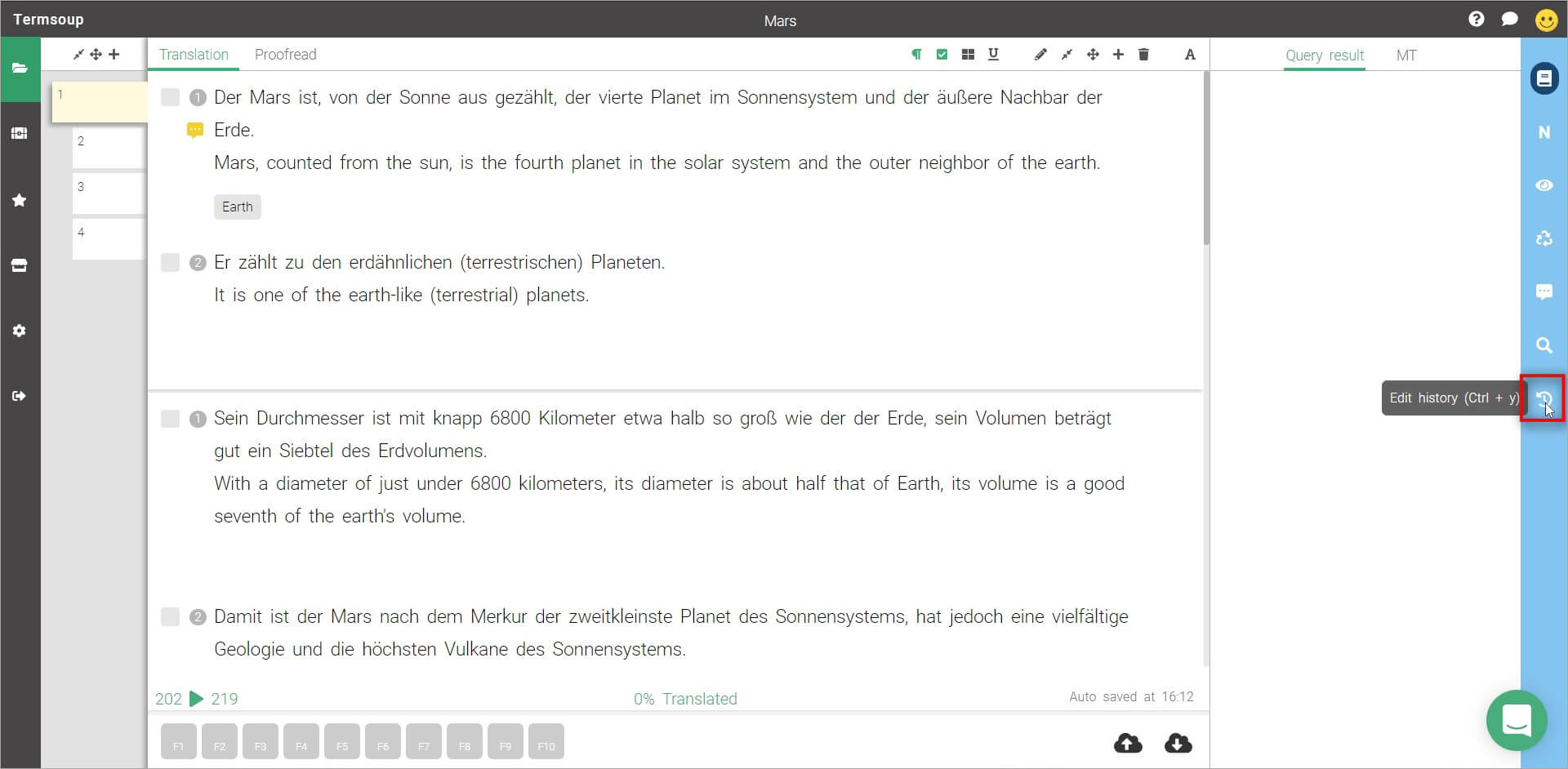The image size is (1568, 769).
Task: Click the font A toolbar icon
Action: (1190, 55)
